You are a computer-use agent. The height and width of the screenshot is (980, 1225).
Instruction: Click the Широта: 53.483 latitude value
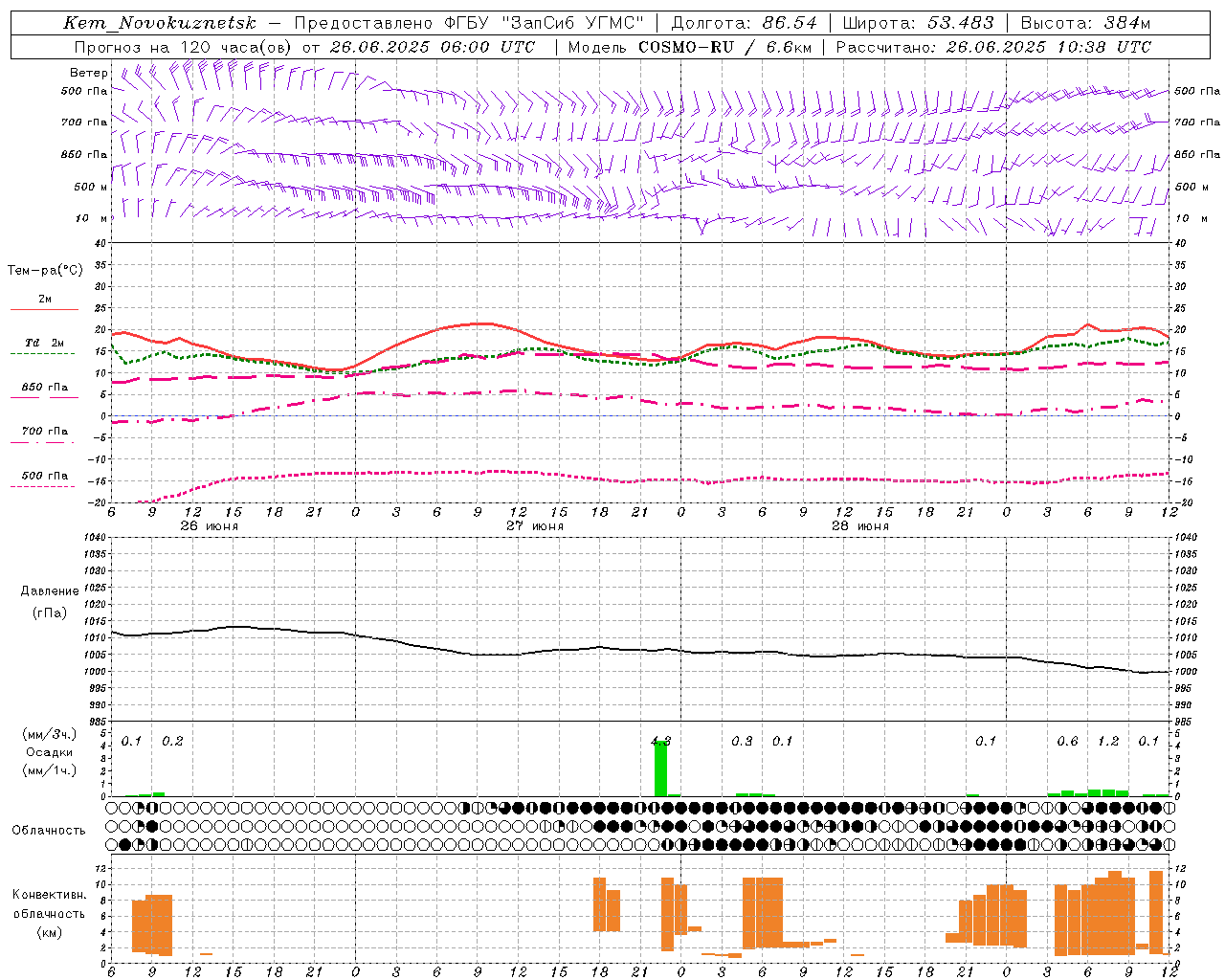tap(919, 23)
